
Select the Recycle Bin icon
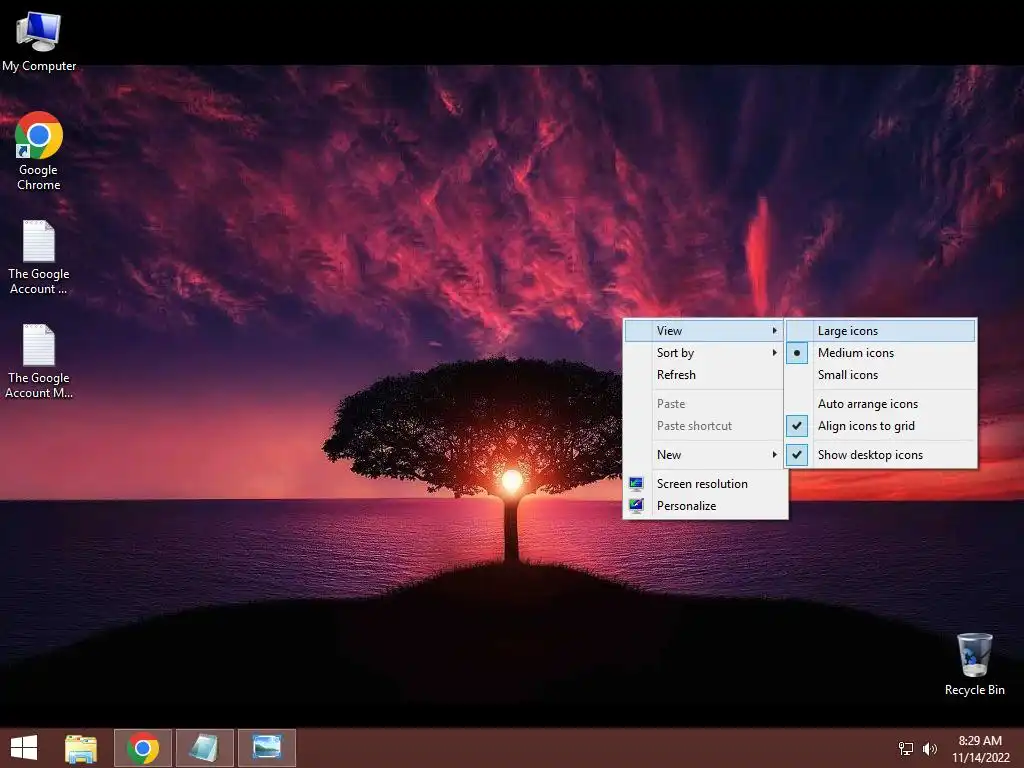(x=974, y=664)
